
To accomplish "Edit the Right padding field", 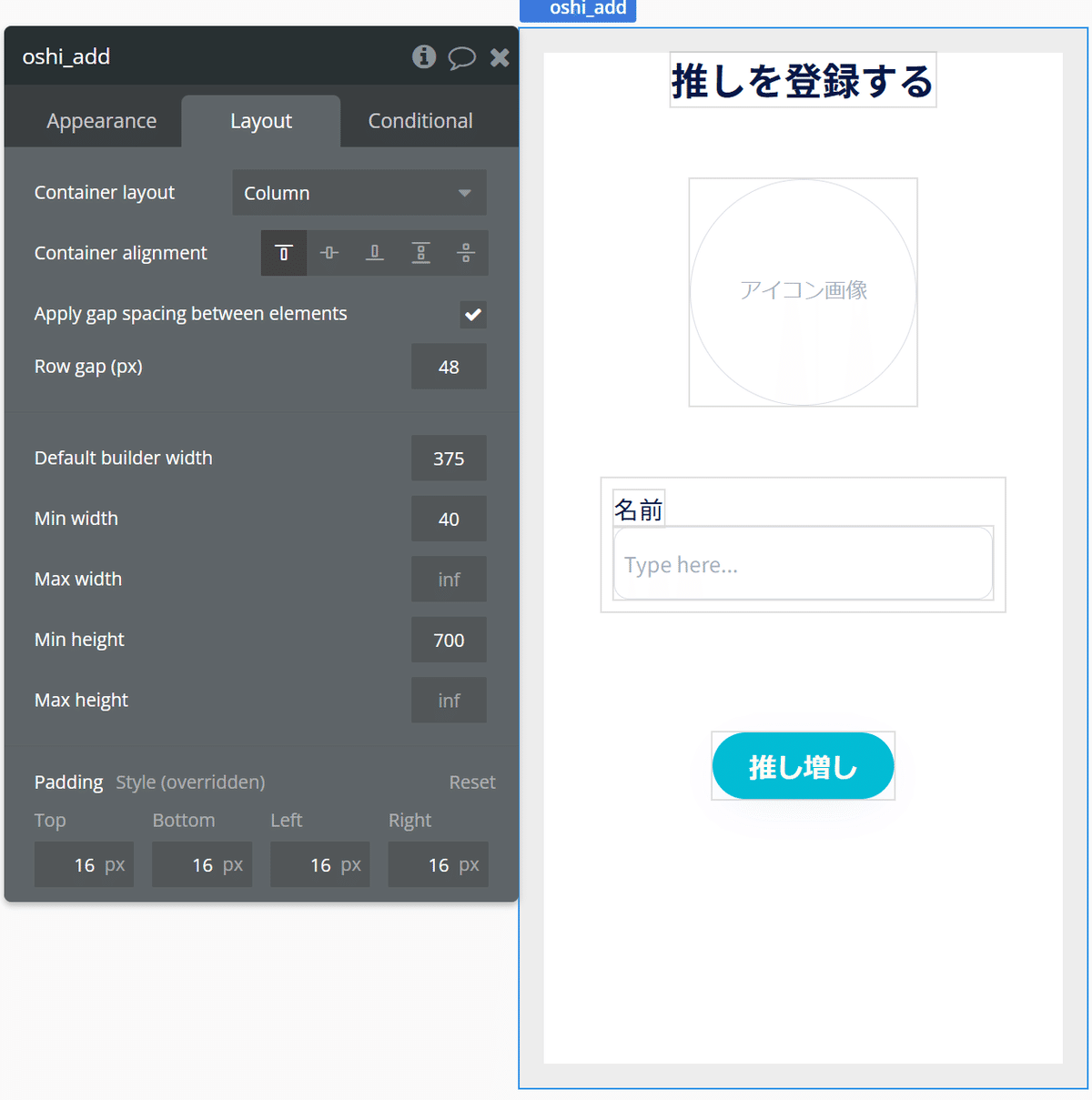I will (439, 864).
